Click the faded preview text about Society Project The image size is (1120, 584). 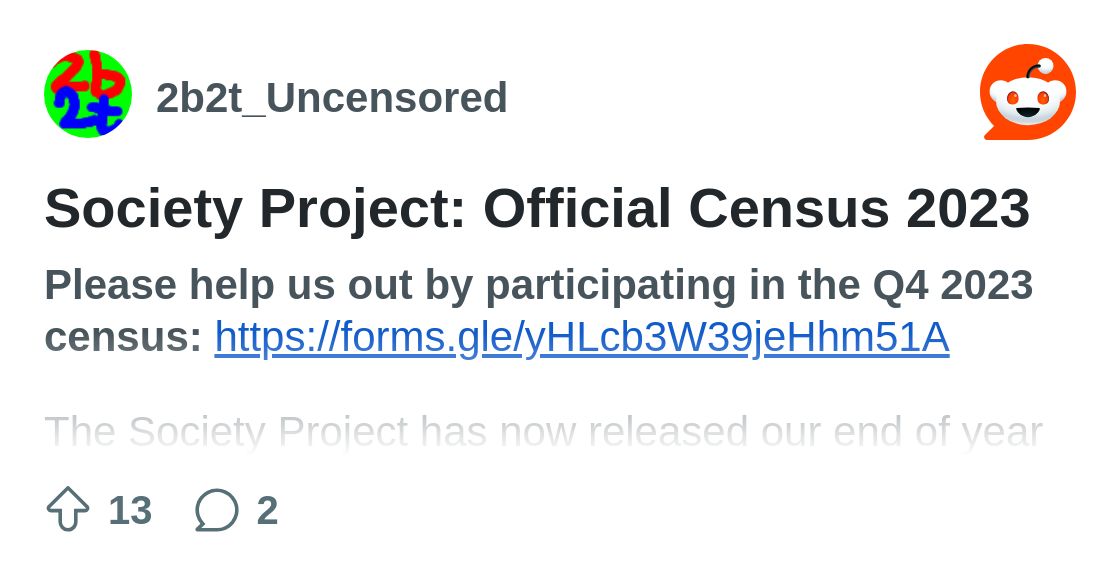pyautogui.click(x=543, y=432)
